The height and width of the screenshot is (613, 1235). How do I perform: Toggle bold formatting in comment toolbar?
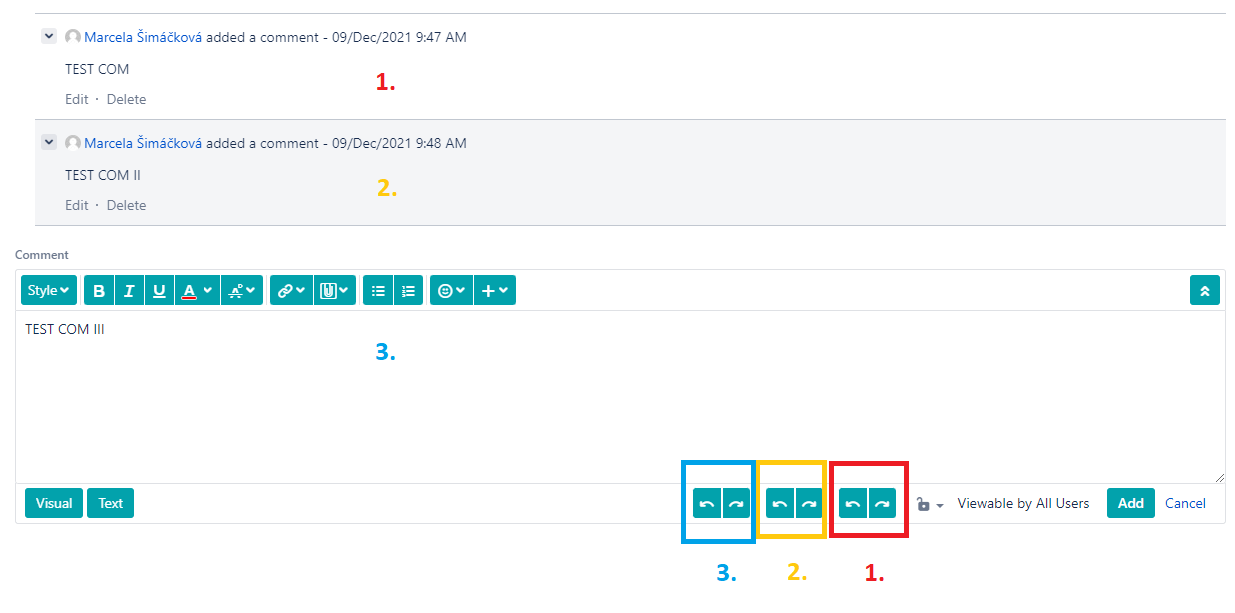pyautogui.click(x=99, y=291)
